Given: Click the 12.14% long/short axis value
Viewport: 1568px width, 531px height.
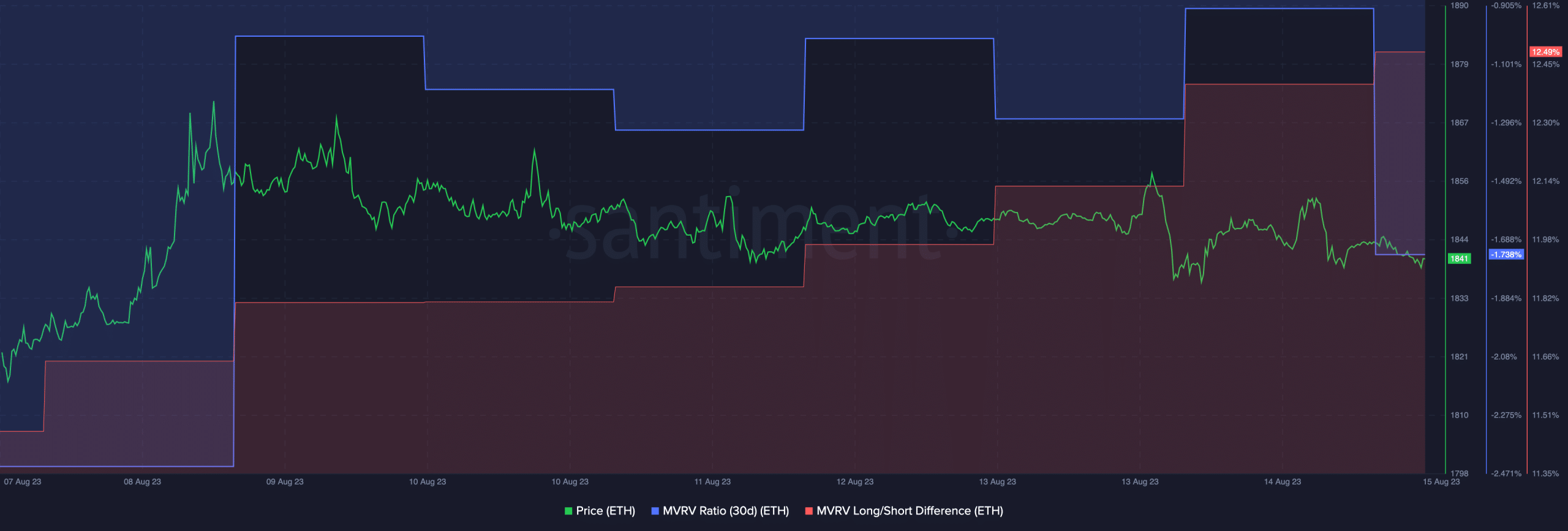Looking at the screenshot, I should click(x=1545, y=181).
